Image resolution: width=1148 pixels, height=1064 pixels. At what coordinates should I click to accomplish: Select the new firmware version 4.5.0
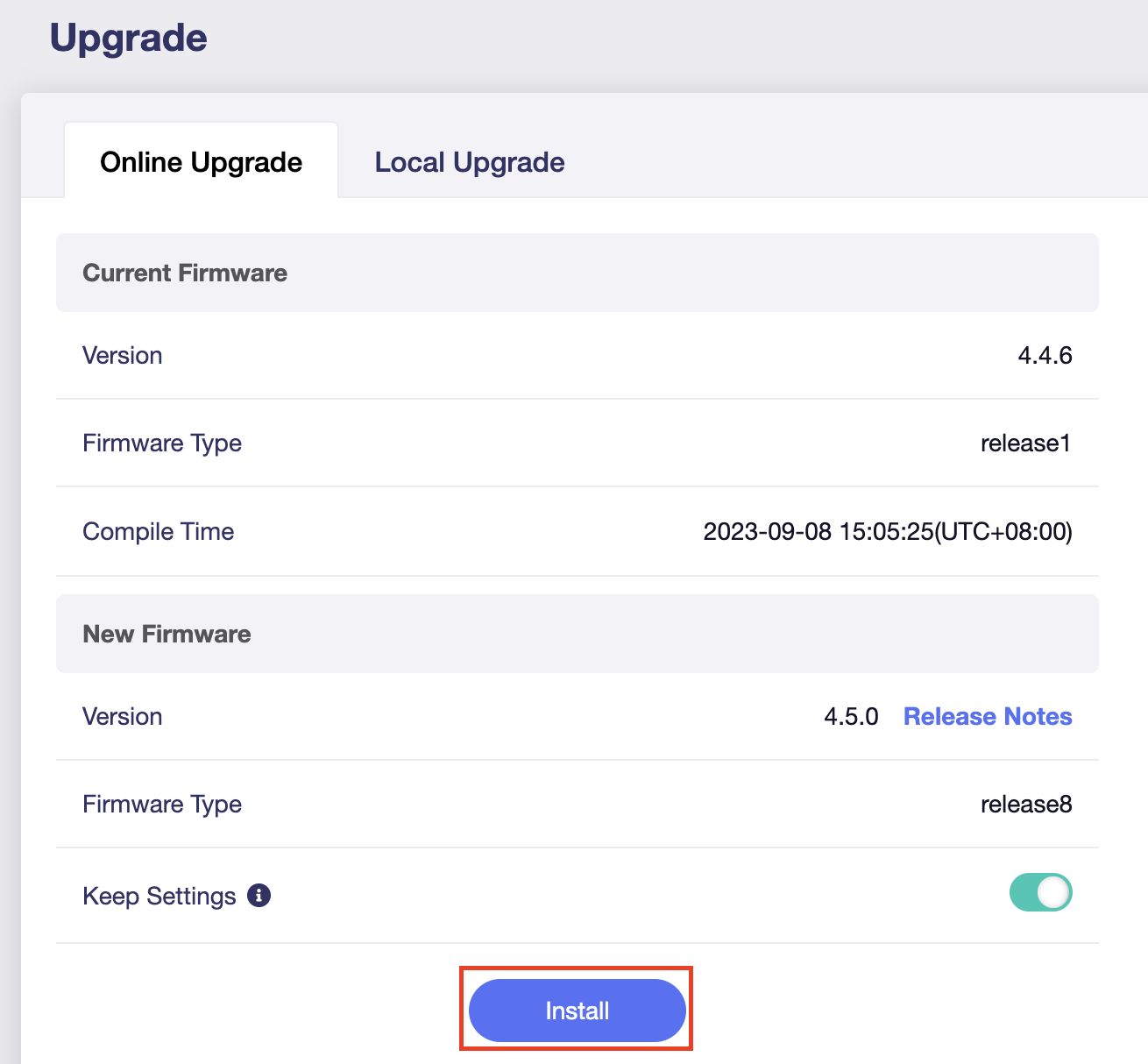850,716
